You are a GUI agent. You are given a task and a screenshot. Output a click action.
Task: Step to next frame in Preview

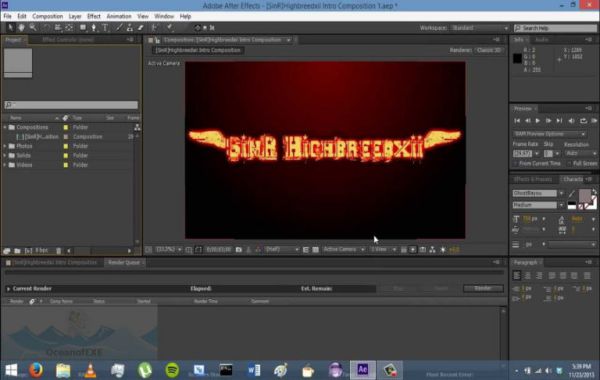point(548,121)
